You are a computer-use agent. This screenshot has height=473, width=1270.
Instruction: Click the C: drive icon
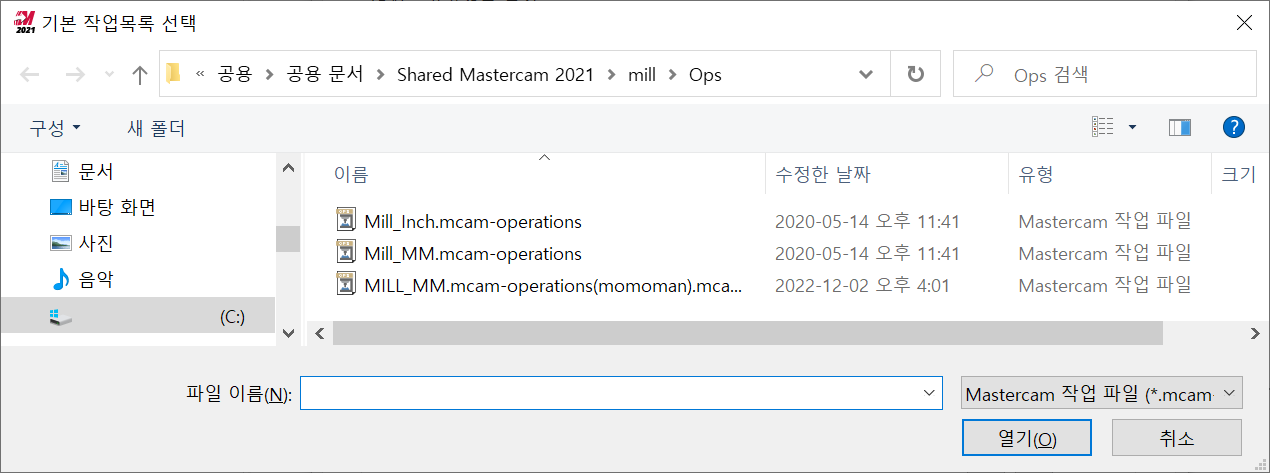click(60, 317)
